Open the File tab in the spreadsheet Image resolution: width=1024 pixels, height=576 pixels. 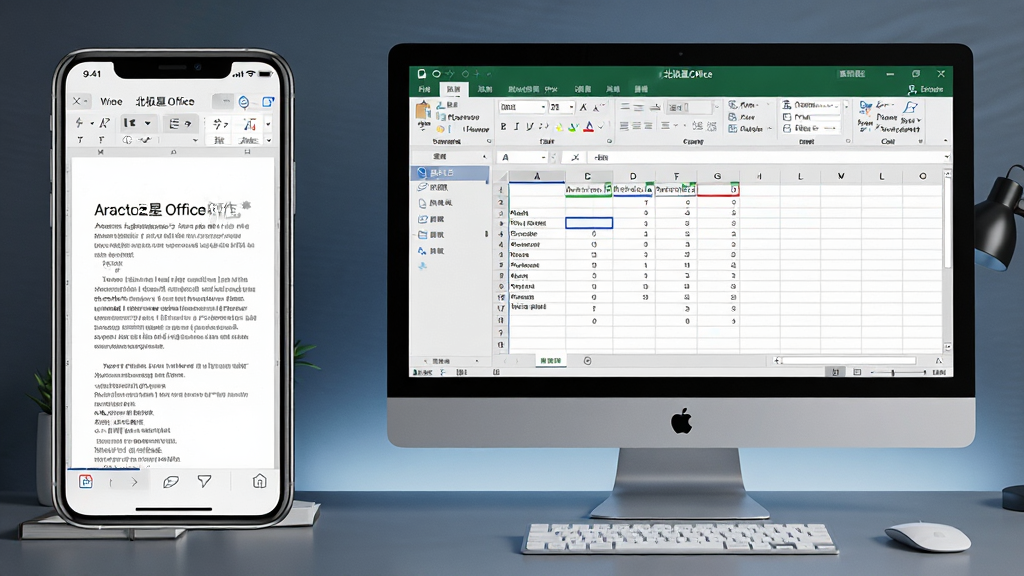pos(424,89)
